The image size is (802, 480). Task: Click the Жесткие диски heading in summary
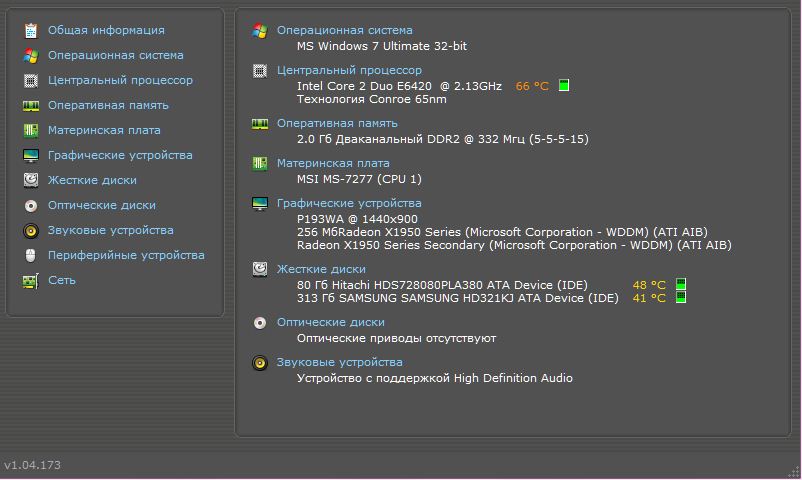click(321, 269)
